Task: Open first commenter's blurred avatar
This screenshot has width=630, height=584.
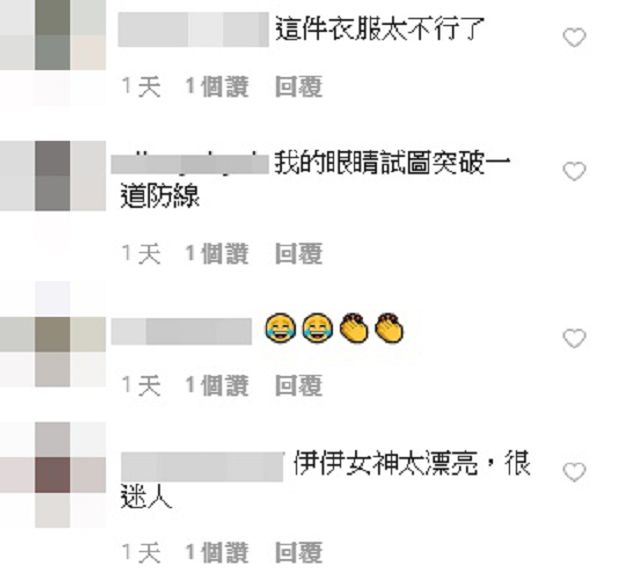Action: coord(53,36)
